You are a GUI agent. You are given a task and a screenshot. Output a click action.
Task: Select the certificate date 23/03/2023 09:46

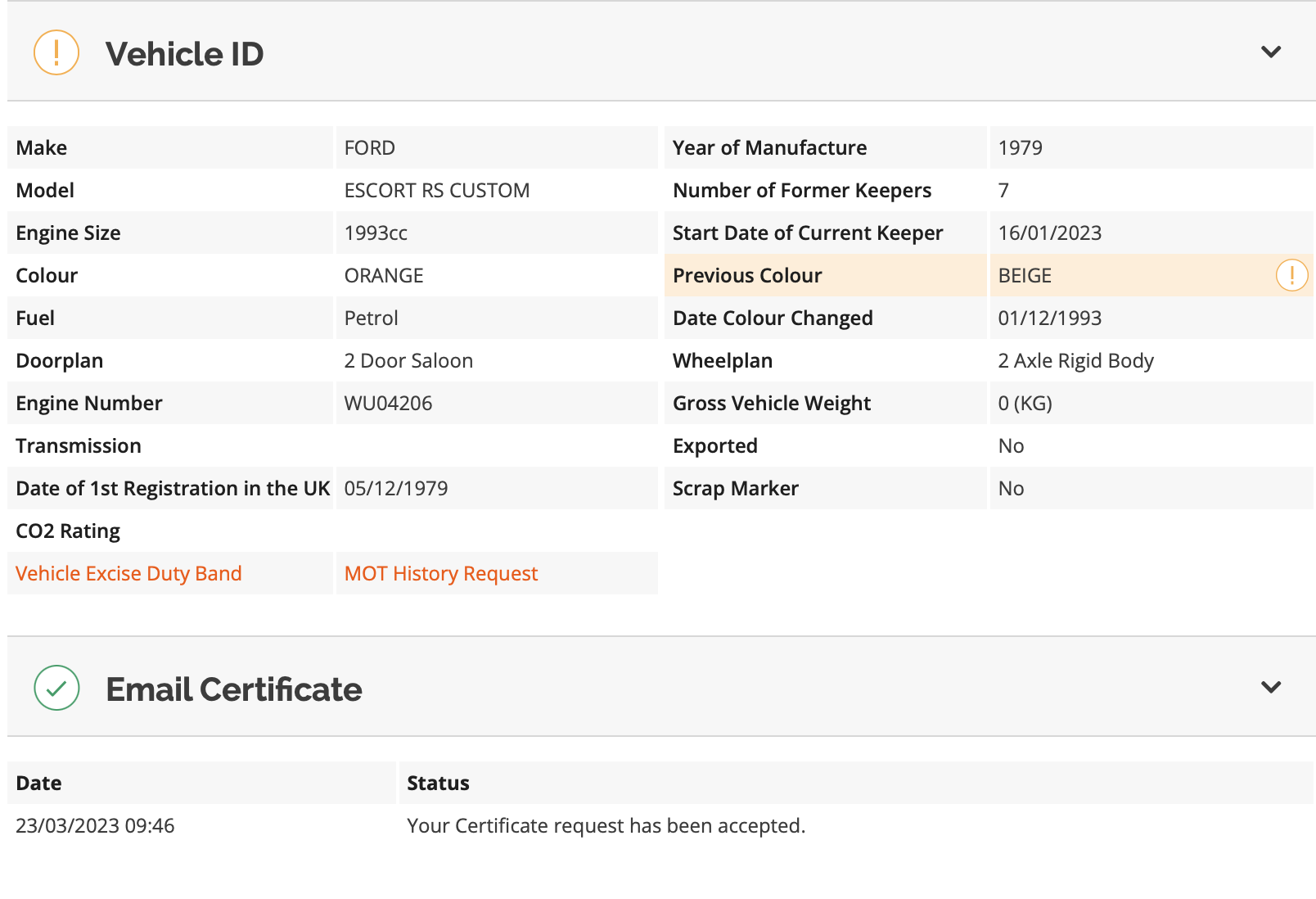click(95, 825)
